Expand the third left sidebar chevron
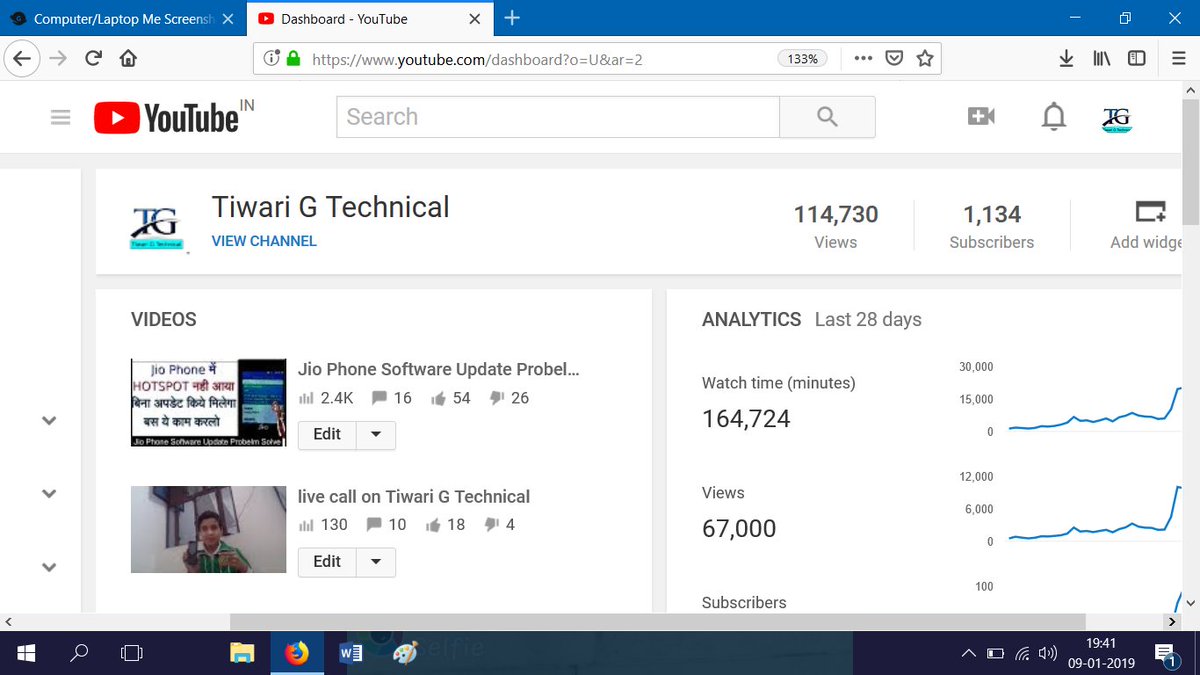The image size is (1200, 675). (47, 567)
